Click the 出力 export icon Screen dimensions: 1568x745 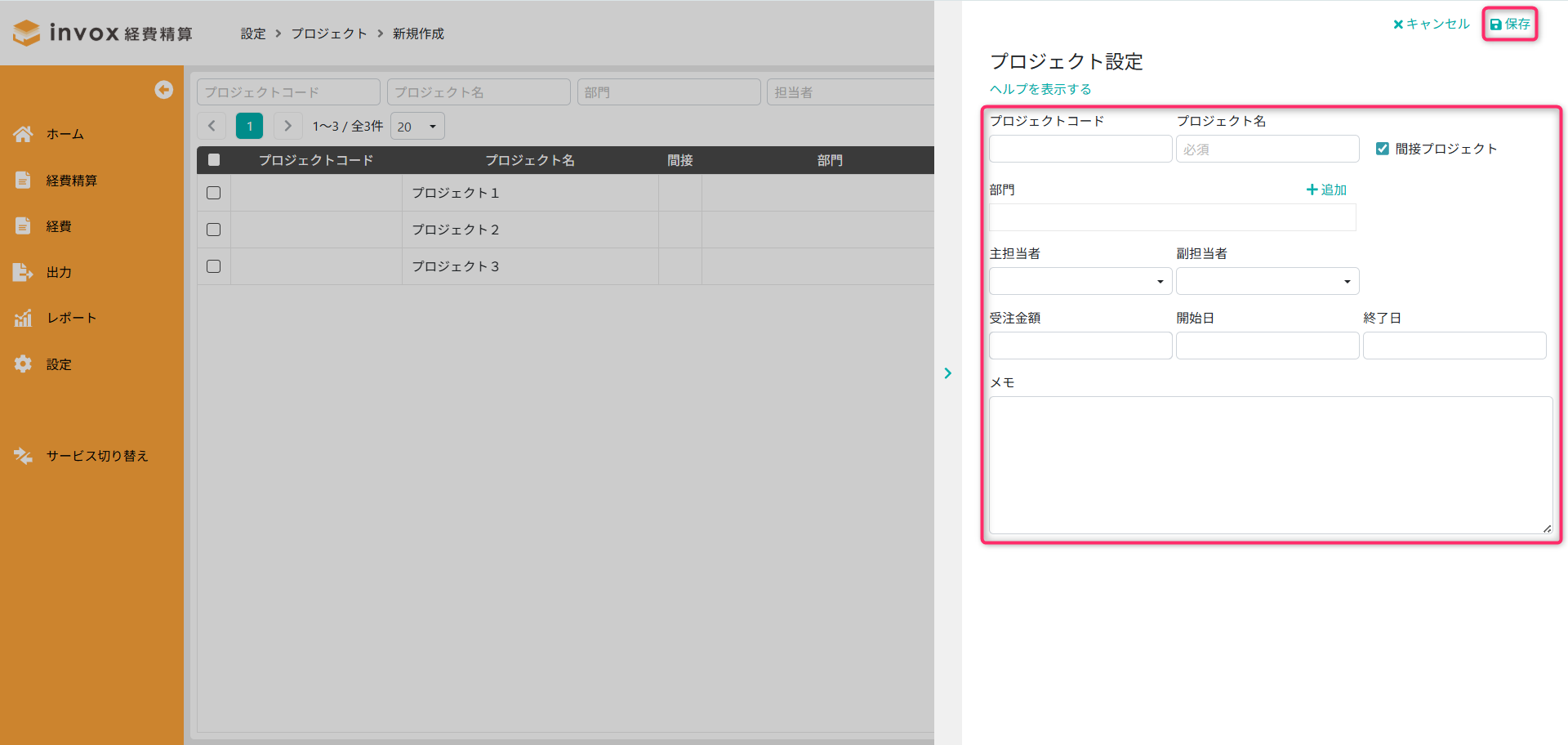[x=23, y=272]
